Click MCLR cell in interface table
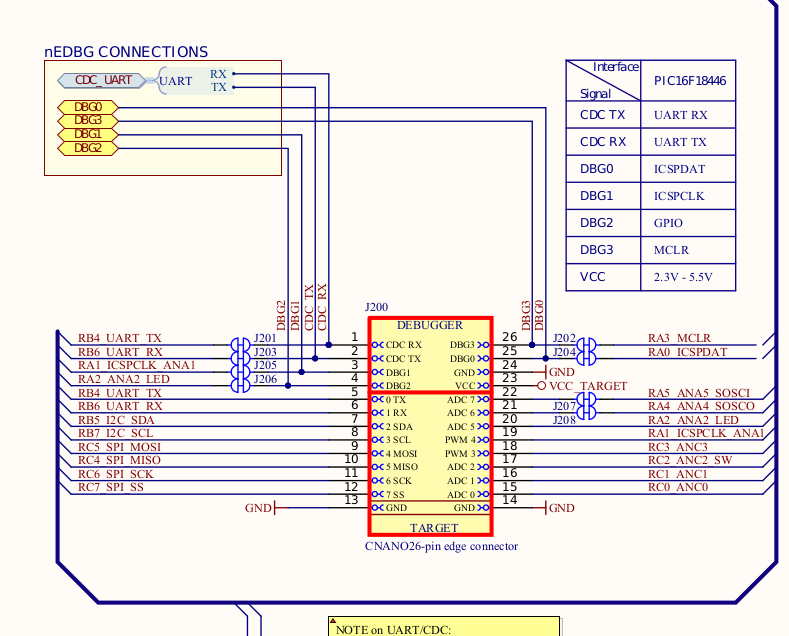This screenshot has width=789, height=636. [688, 250]
